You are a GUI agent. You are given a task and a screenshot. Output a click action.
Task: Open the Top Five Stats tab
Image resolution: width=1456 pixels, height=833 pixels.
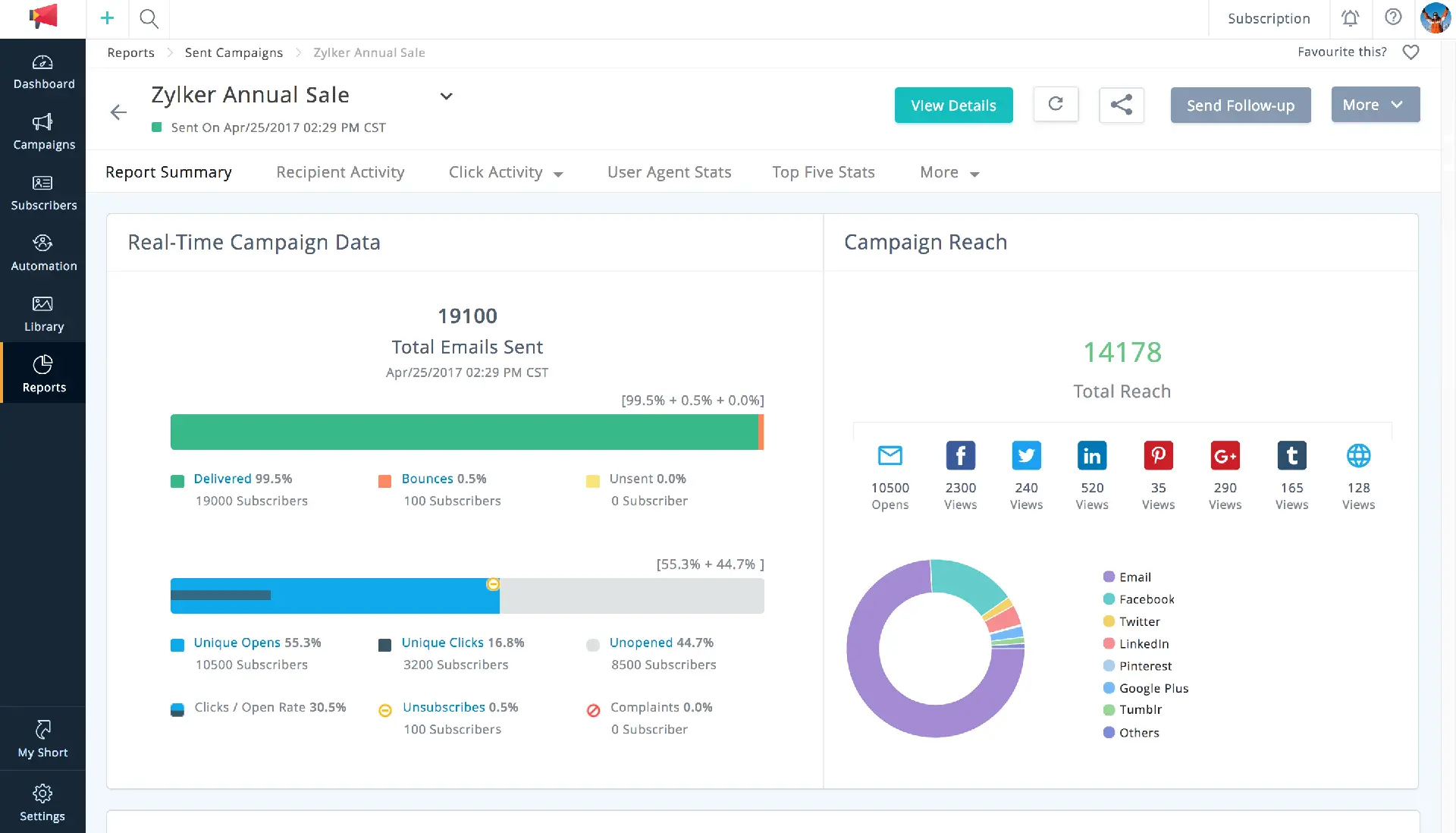(x=824, y=172)
